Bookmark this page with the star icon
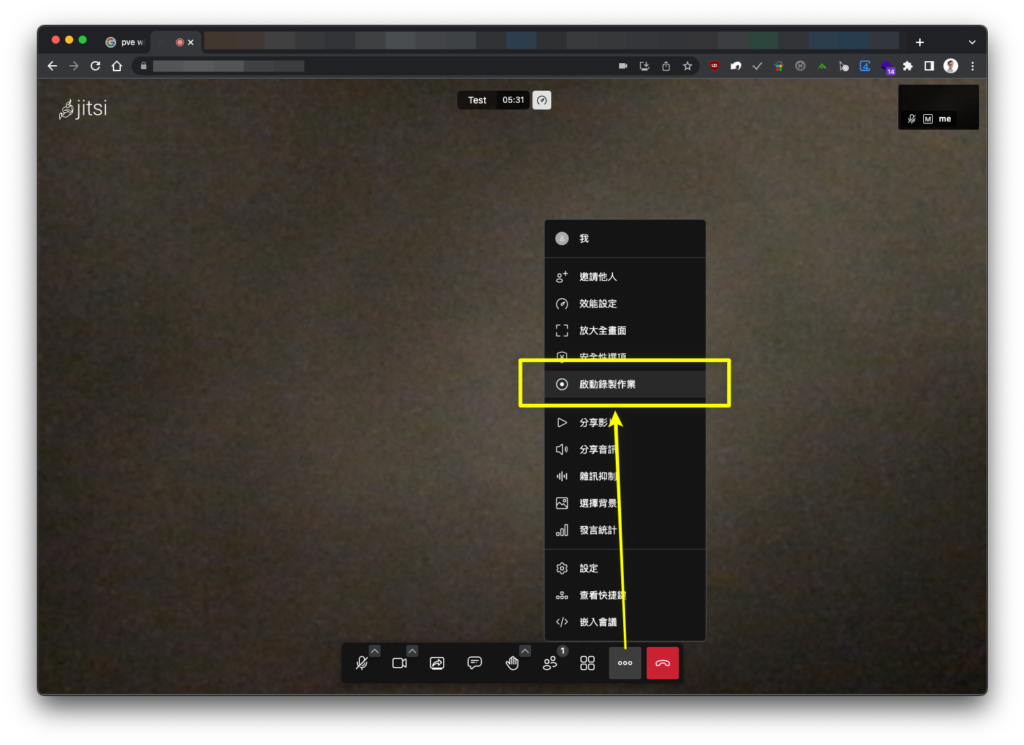1024x745 pixels. 688,66
